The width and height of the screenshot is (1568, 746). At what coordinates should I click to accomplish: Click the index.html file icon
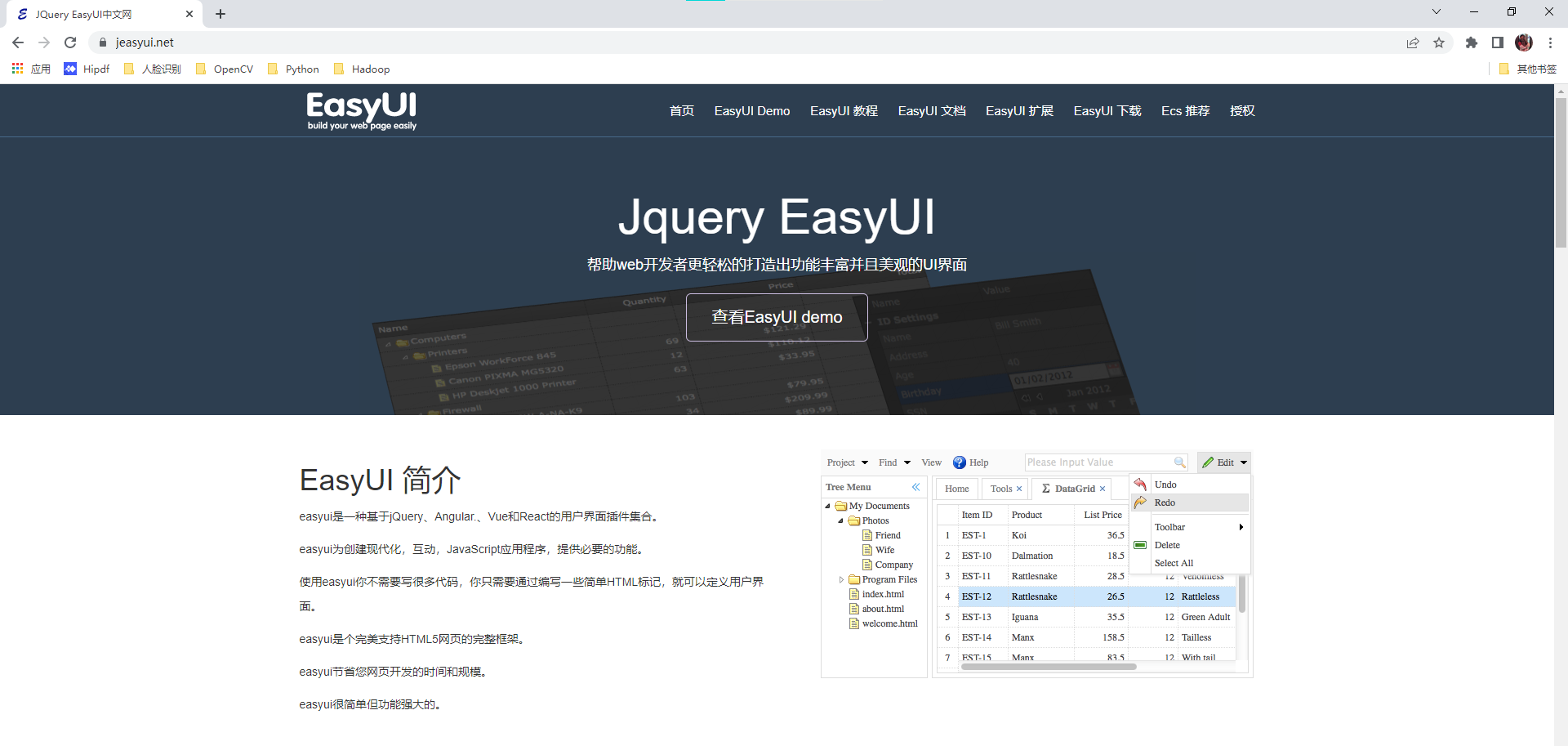pyautogui.click(x=854, y=594)
